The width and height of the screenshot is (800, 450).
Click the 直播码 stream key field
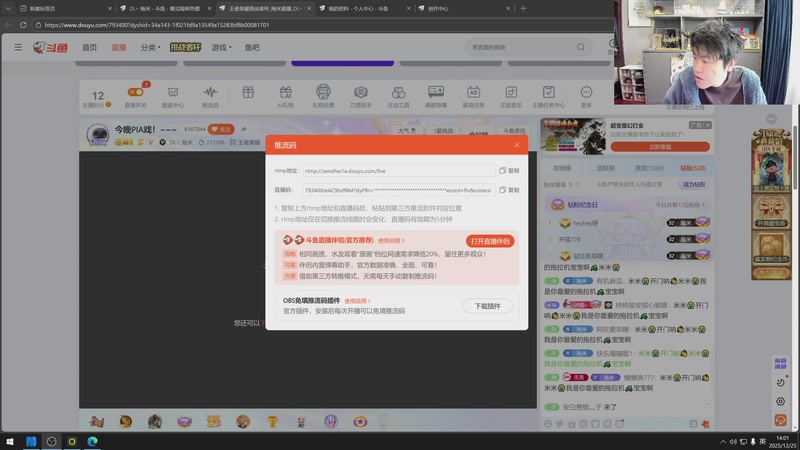tap(399, 190)
